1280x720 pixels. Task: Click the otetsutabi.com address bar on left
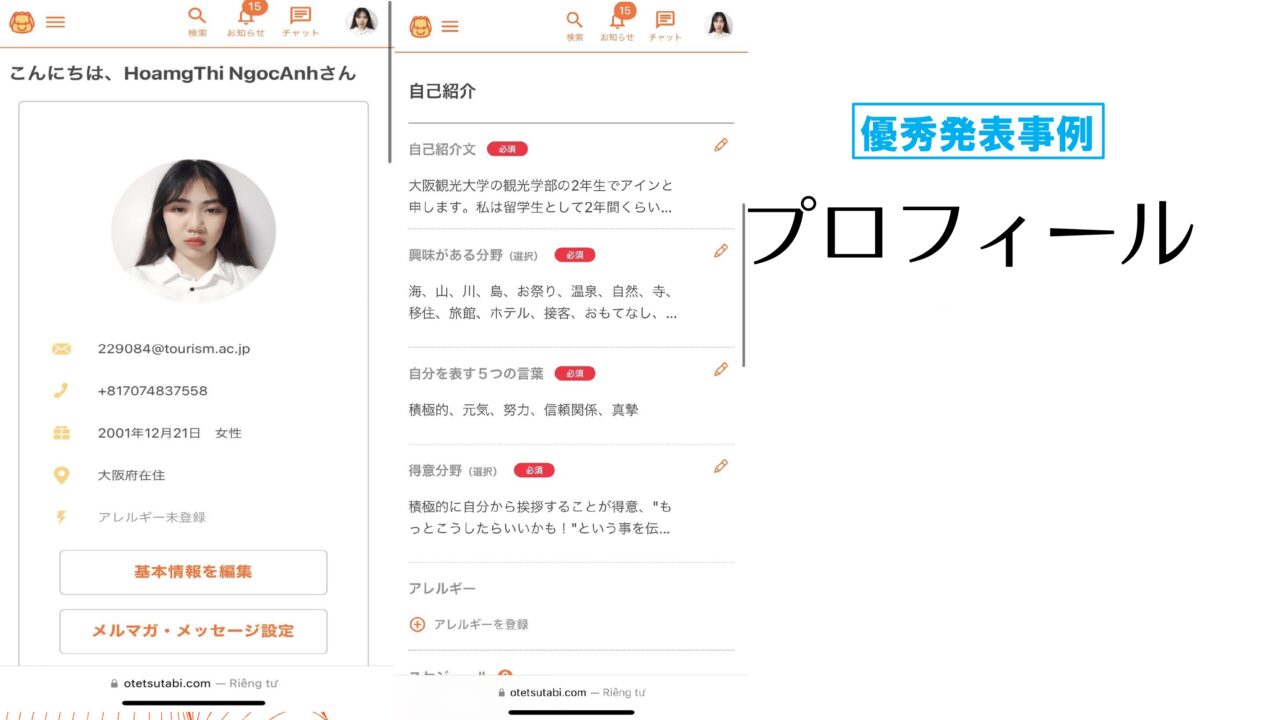193,683
